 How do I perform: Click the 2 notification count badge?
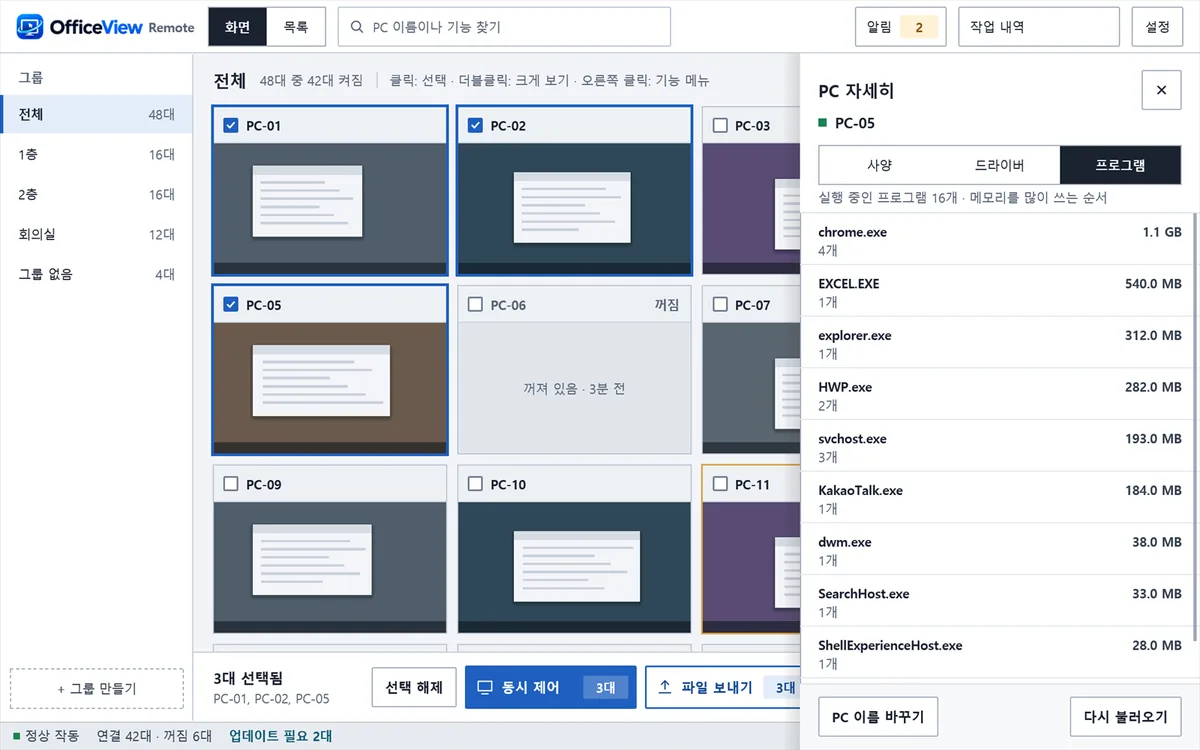(919, 27)
